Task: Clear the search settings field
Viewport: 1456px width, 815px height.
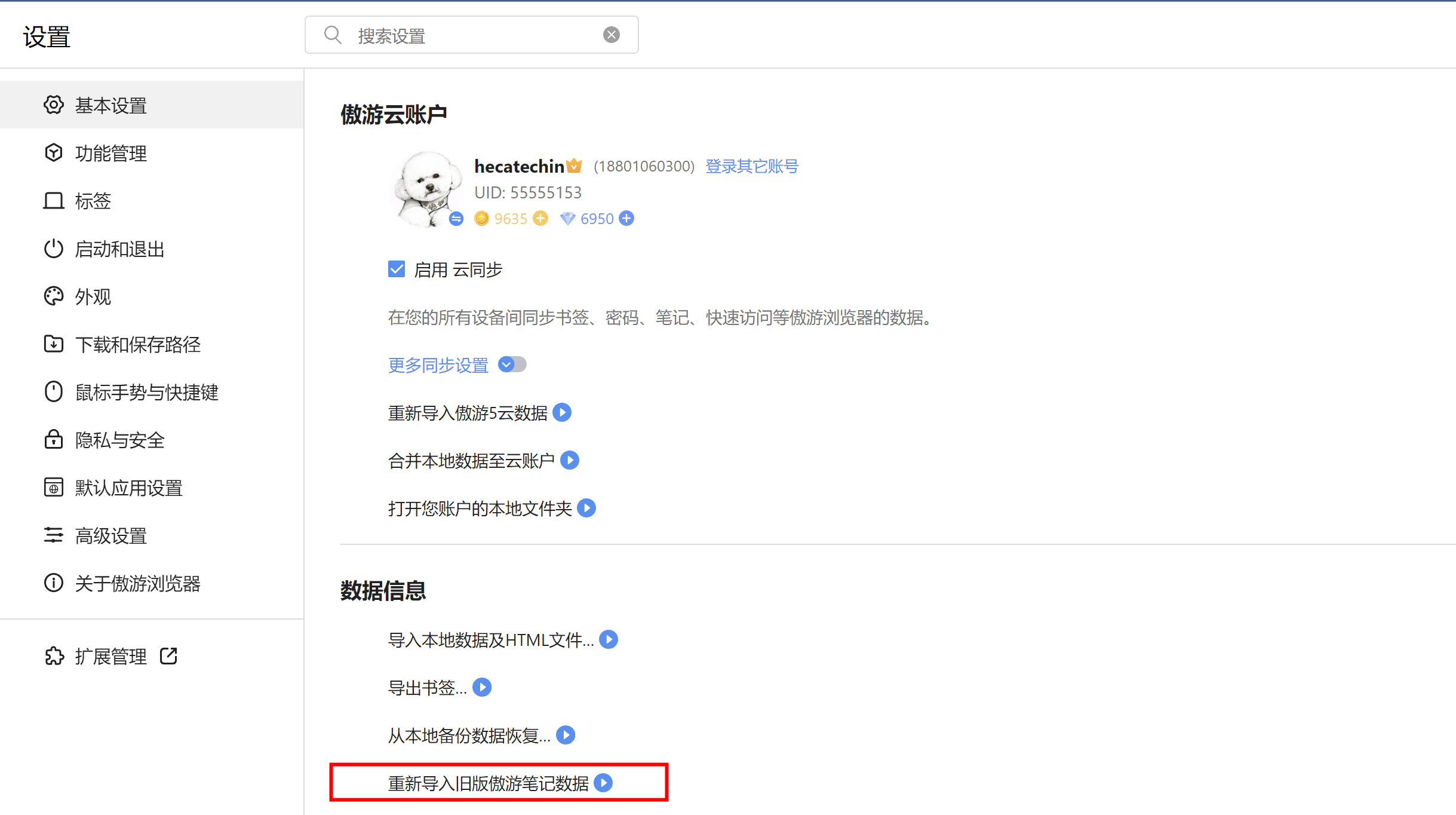Action: coord(611,35)
